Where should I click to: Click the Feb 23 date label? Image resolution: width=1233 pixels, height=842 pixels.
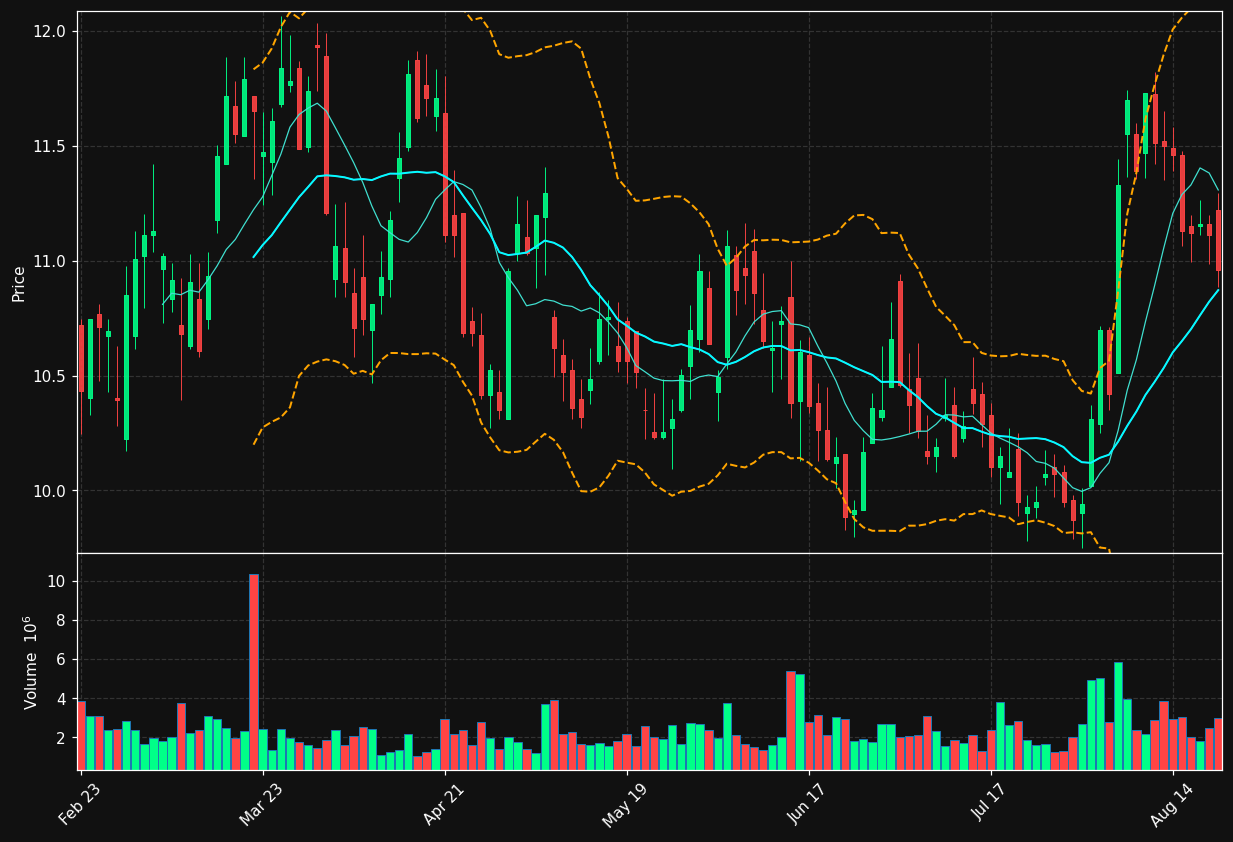coord(79,805)
